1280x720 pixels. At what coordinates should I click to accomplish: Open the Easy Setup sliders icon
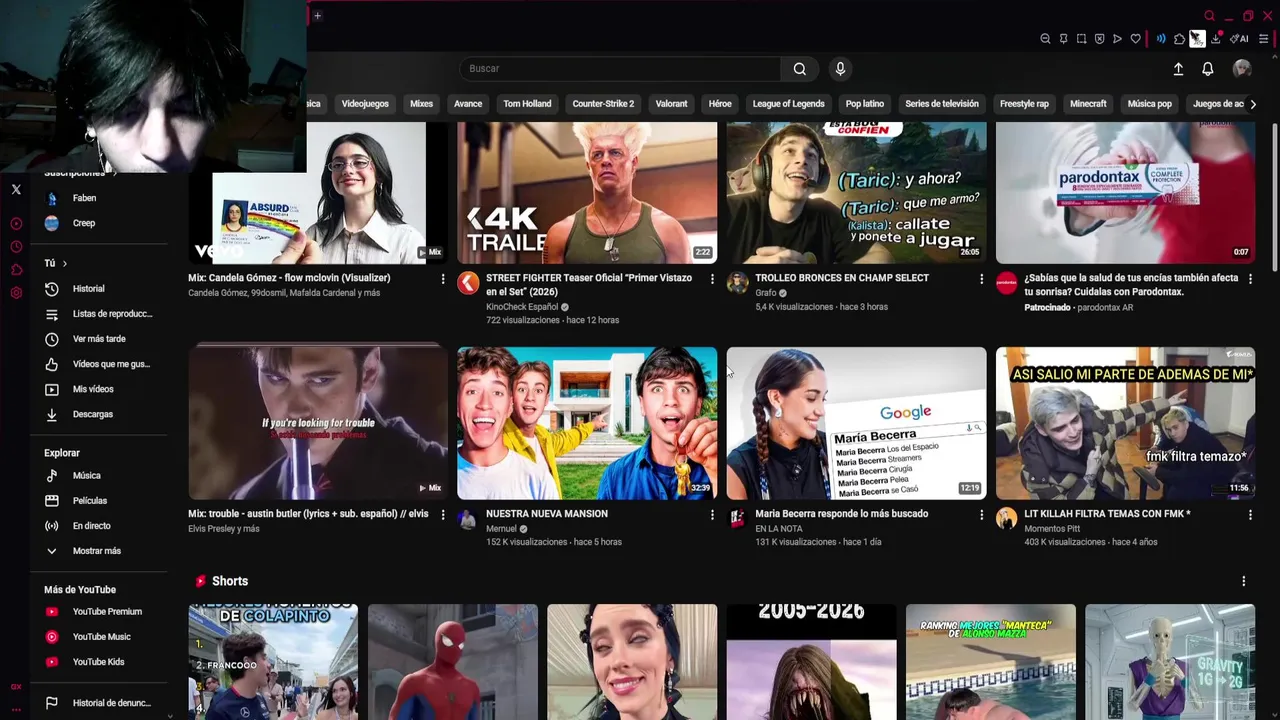pos(1263,39)
